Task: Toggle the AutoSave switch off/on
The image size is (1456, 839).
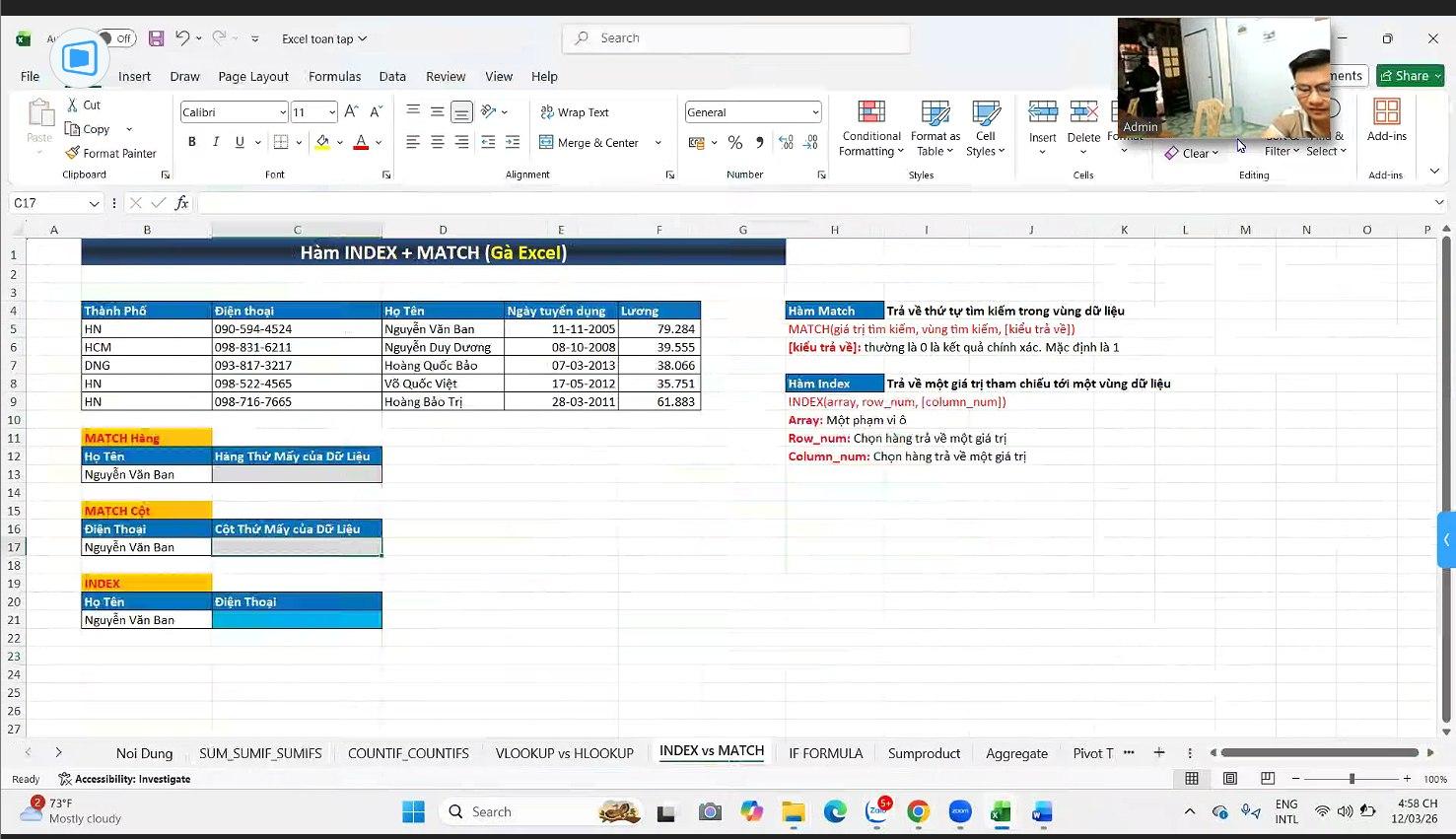Action: point(118,38)
